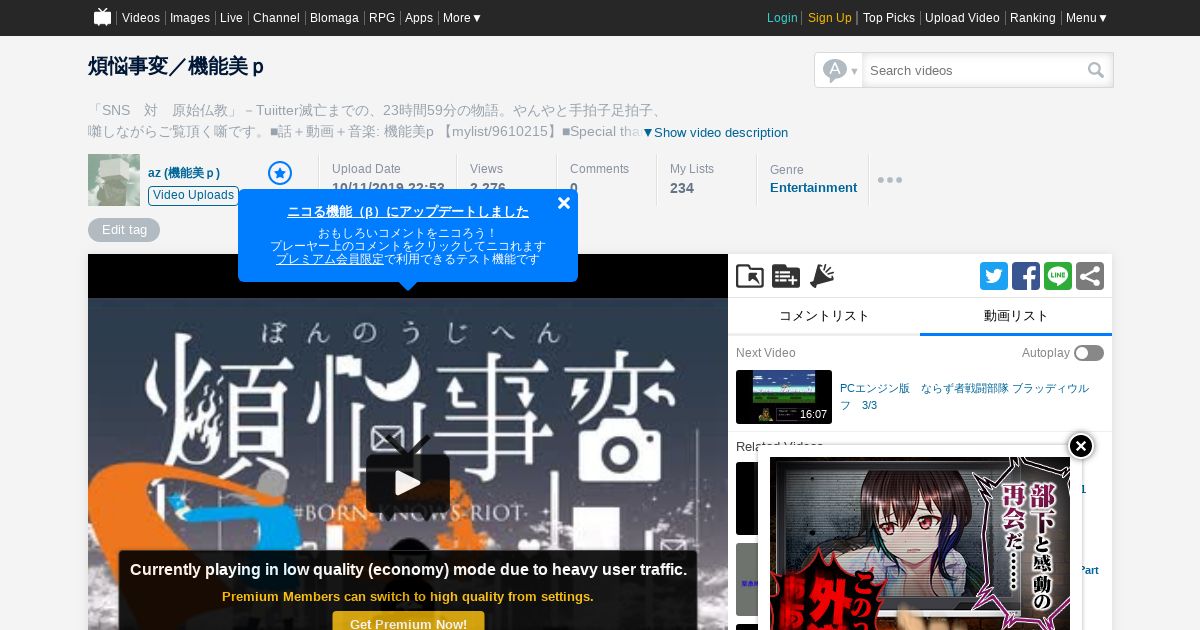Open the Entertainment genre link

813,187
